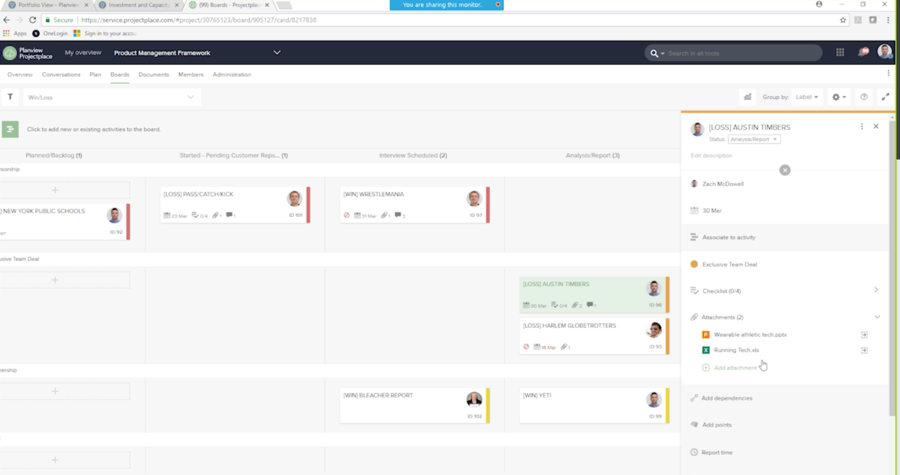
Task: Click the browser address bar URL
Action: (199, 20)
